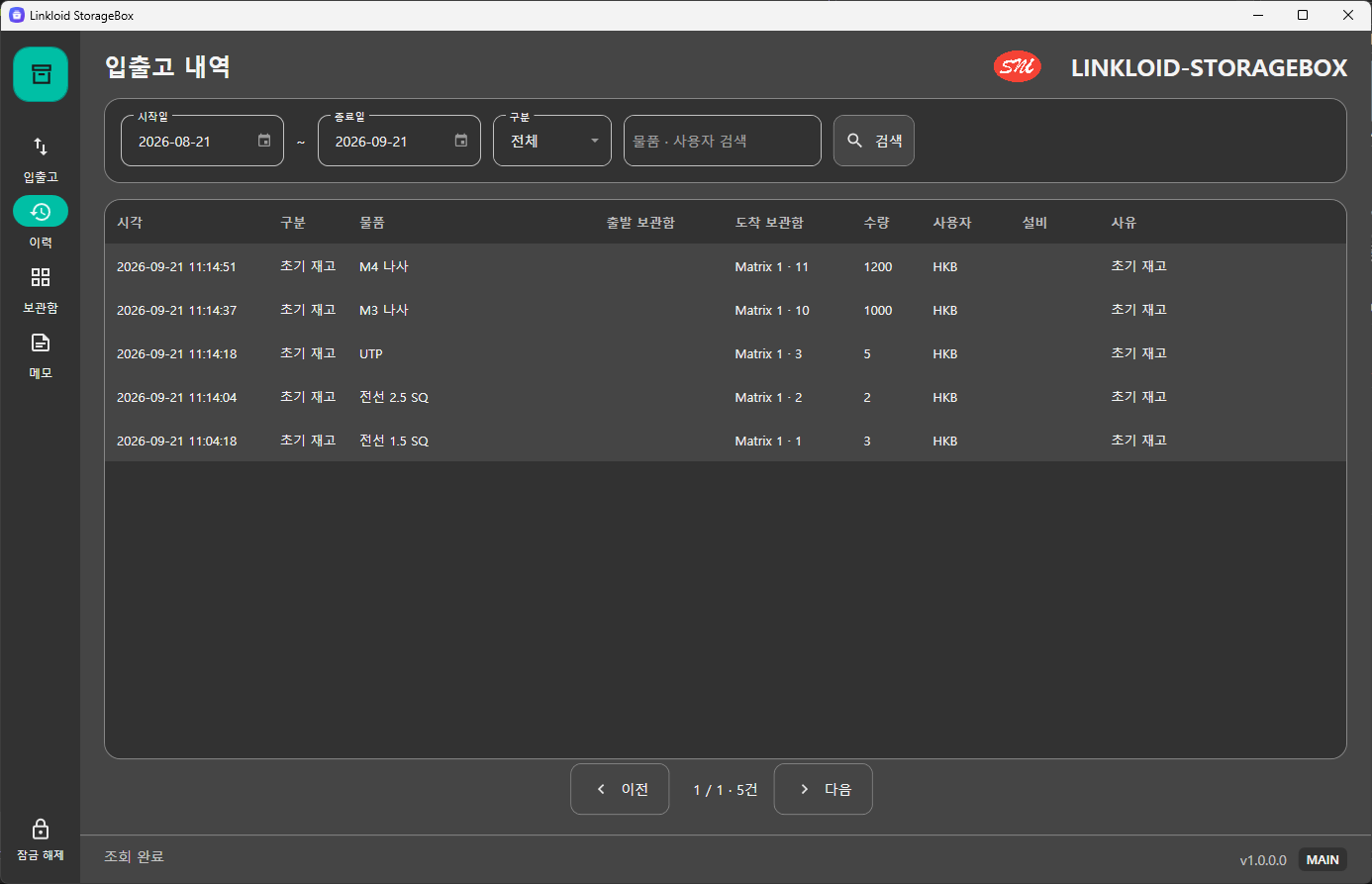The image size is (1372, 884).
Task: Click the 조회 완료 status message
Action: click(134, 856)
